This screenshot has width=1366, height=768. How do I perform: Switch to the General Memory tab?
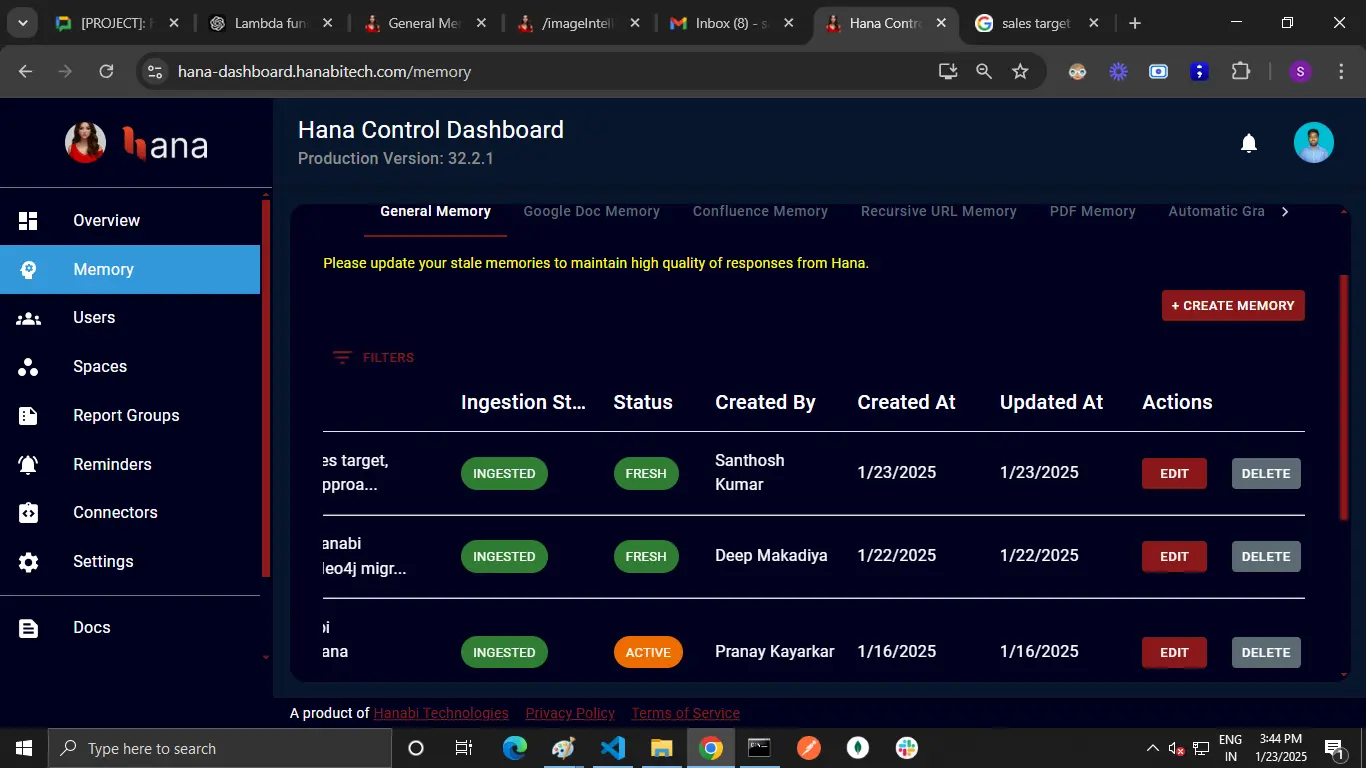(435, 211)
